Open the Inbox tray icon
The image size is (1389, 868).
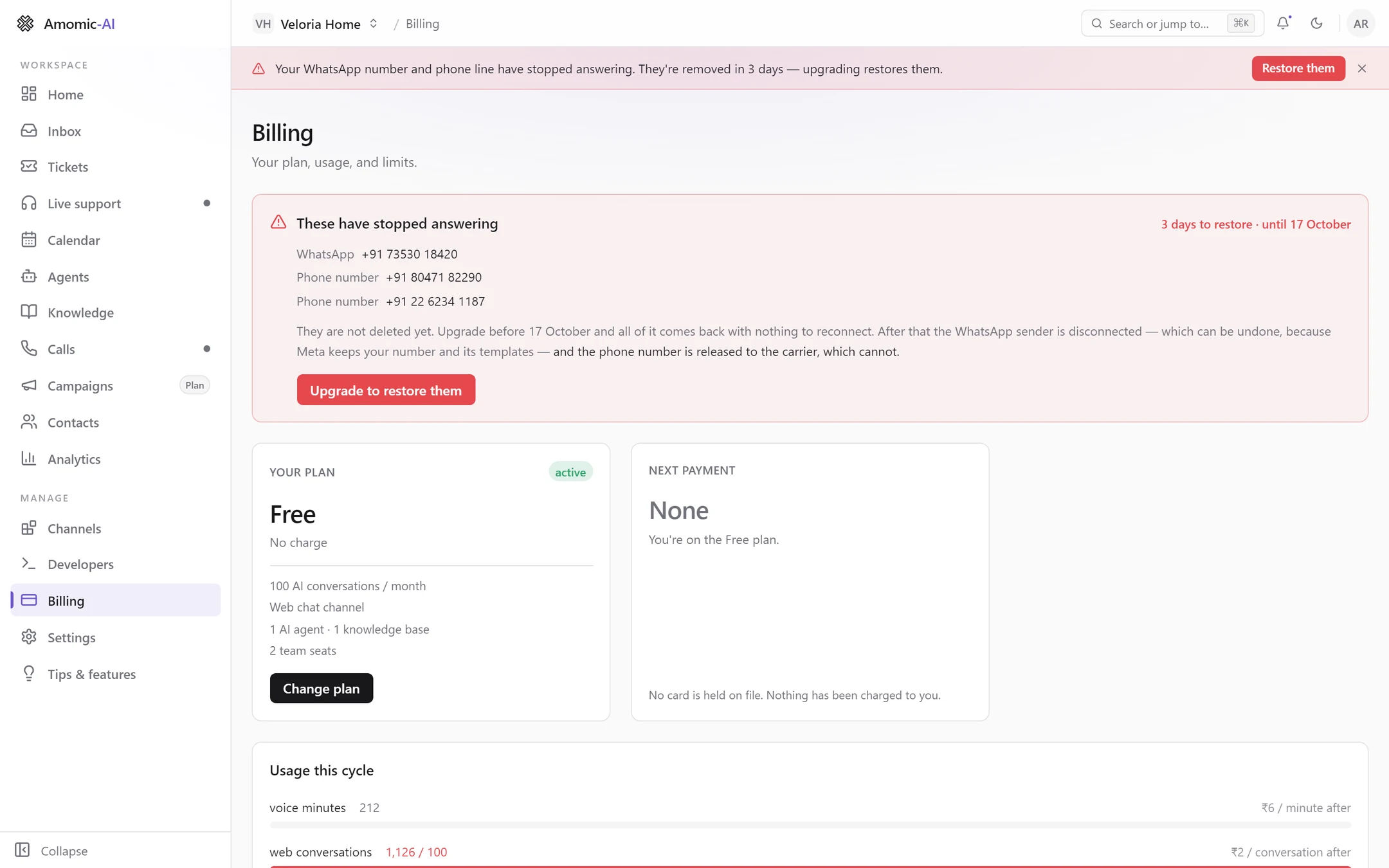[28, 131]
